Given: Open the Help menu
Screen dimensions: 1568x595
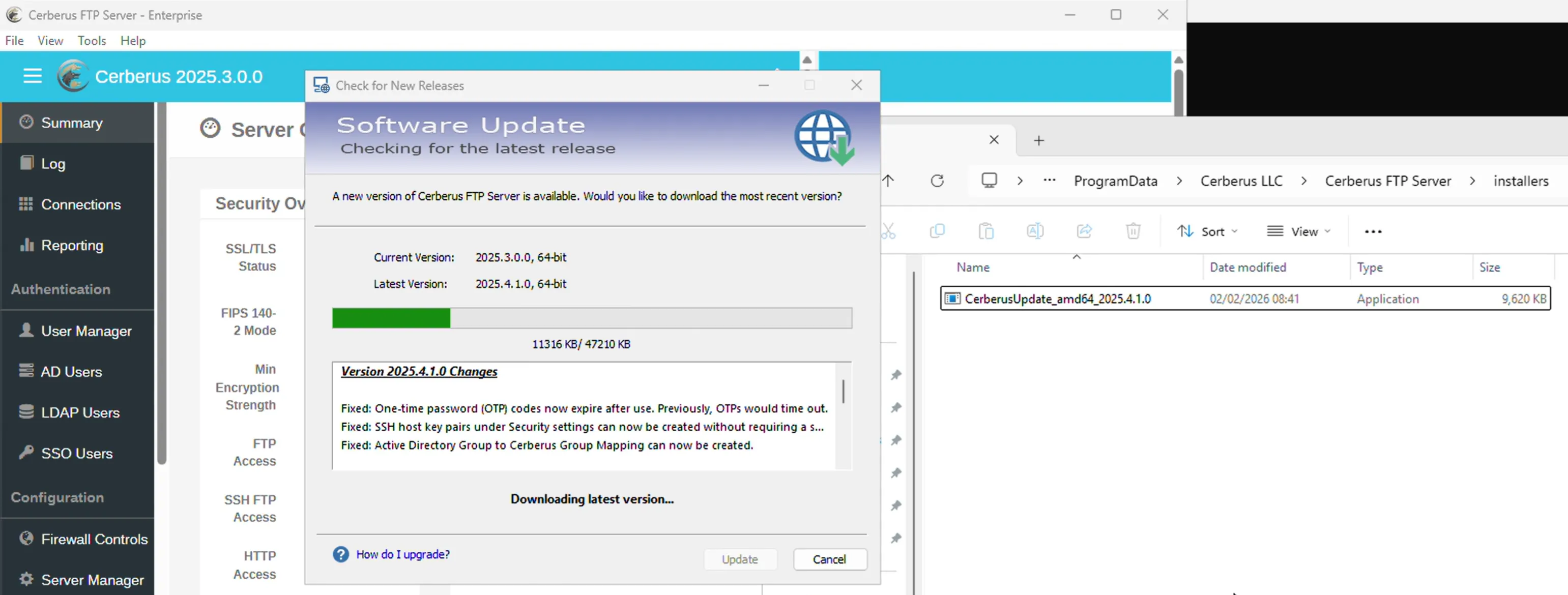Looking at the screenshot, I should [133, 41].
